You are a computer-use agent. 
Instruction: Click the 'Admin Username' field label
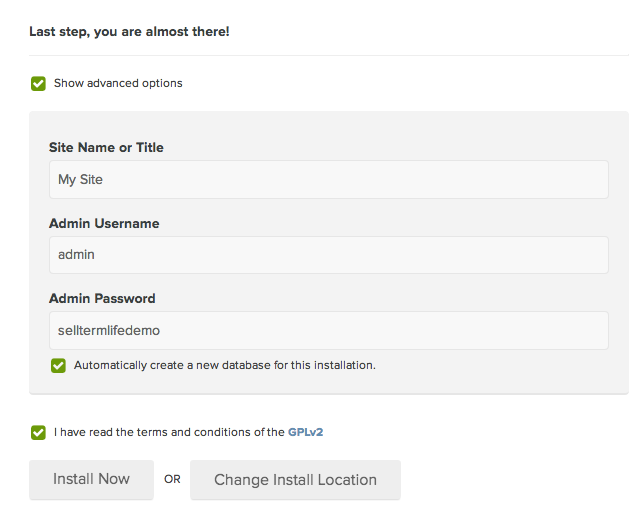(104, 223)
